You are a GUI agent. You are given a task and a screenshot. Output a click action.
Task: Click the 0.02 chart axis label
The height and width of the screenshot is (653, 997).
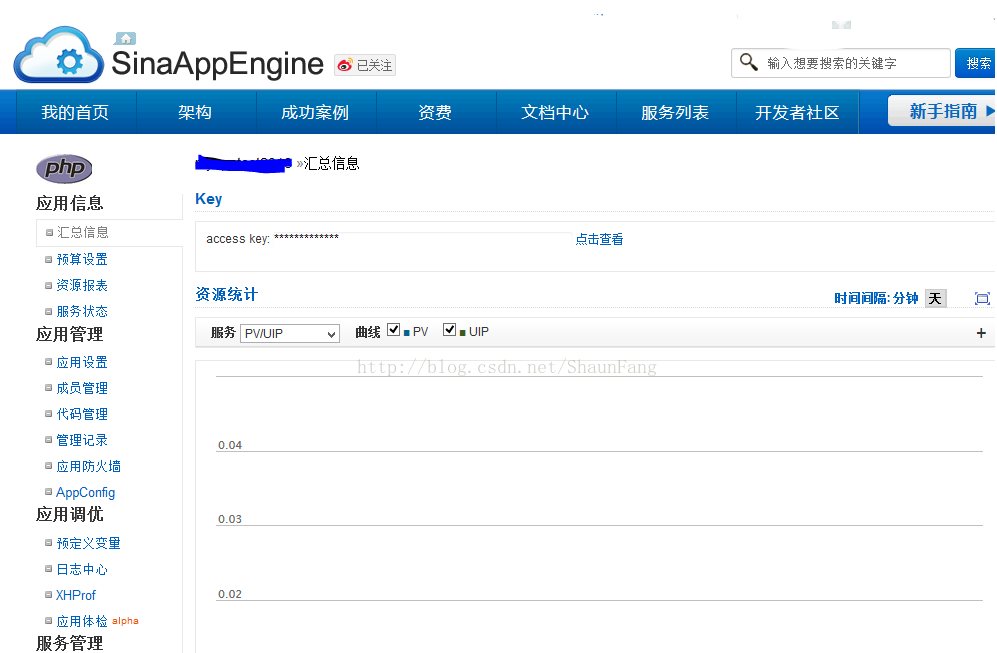click(x=230, y=595)
